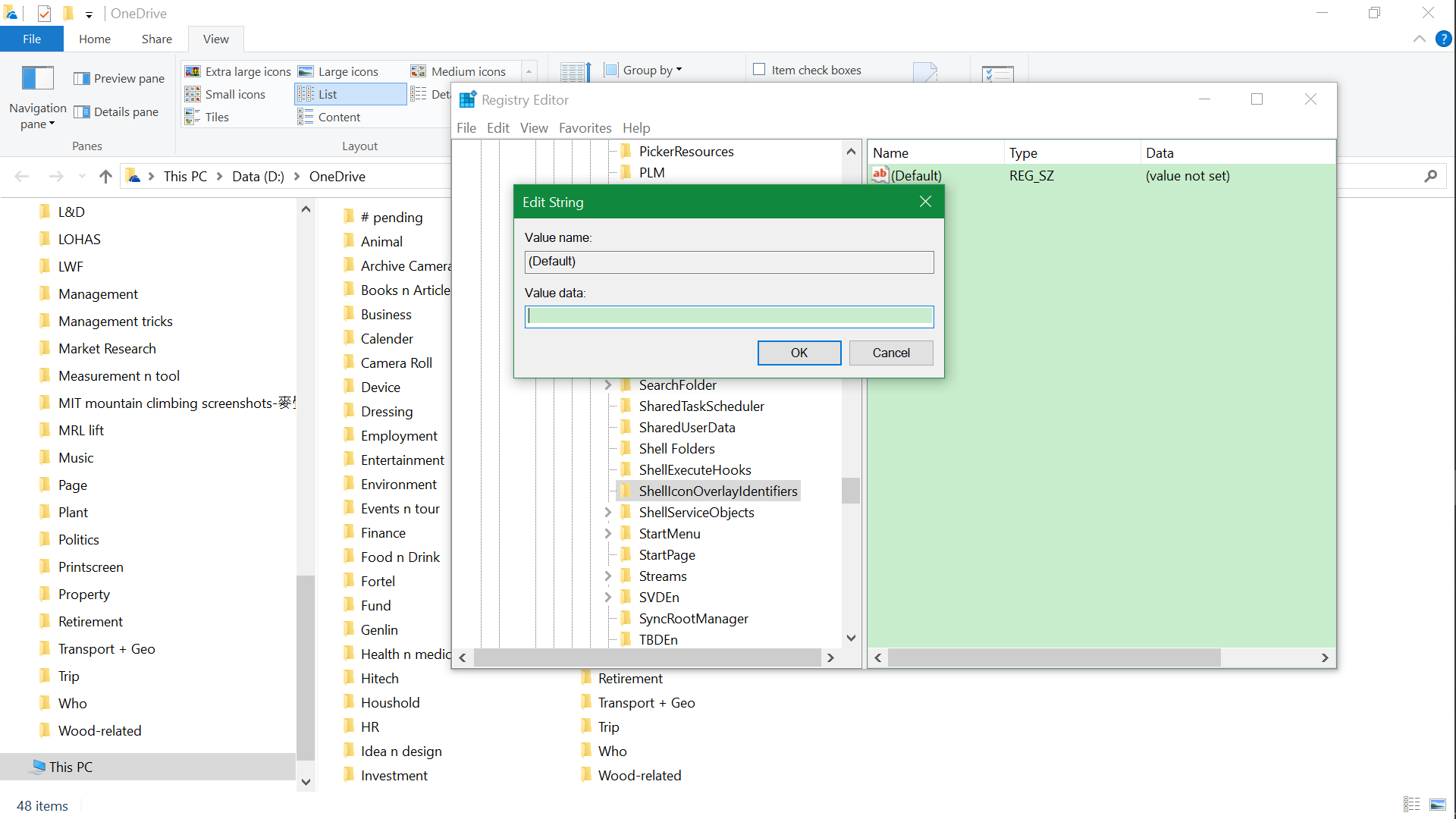Open Registry Editor Edit menu
This screenshot has height=819, width=1456.
click(498, 128)
